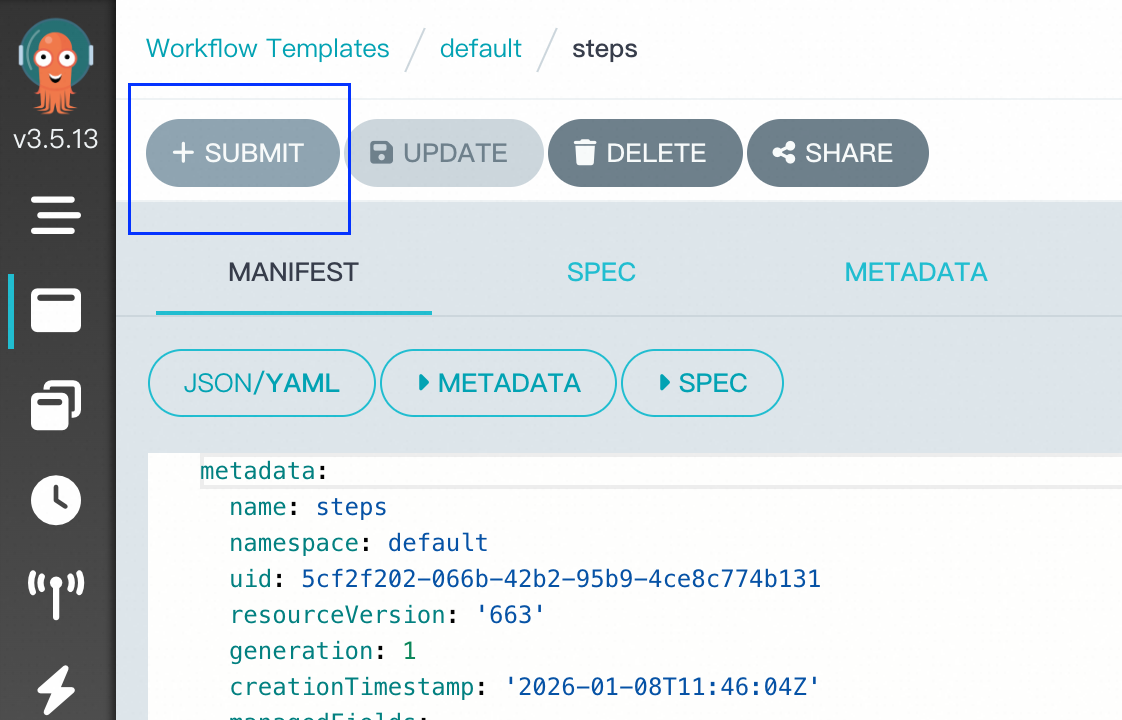This screenshot has height=720, width=1122.
Task: Switch to the METADATA tab
Action: [x=915, y=272]
